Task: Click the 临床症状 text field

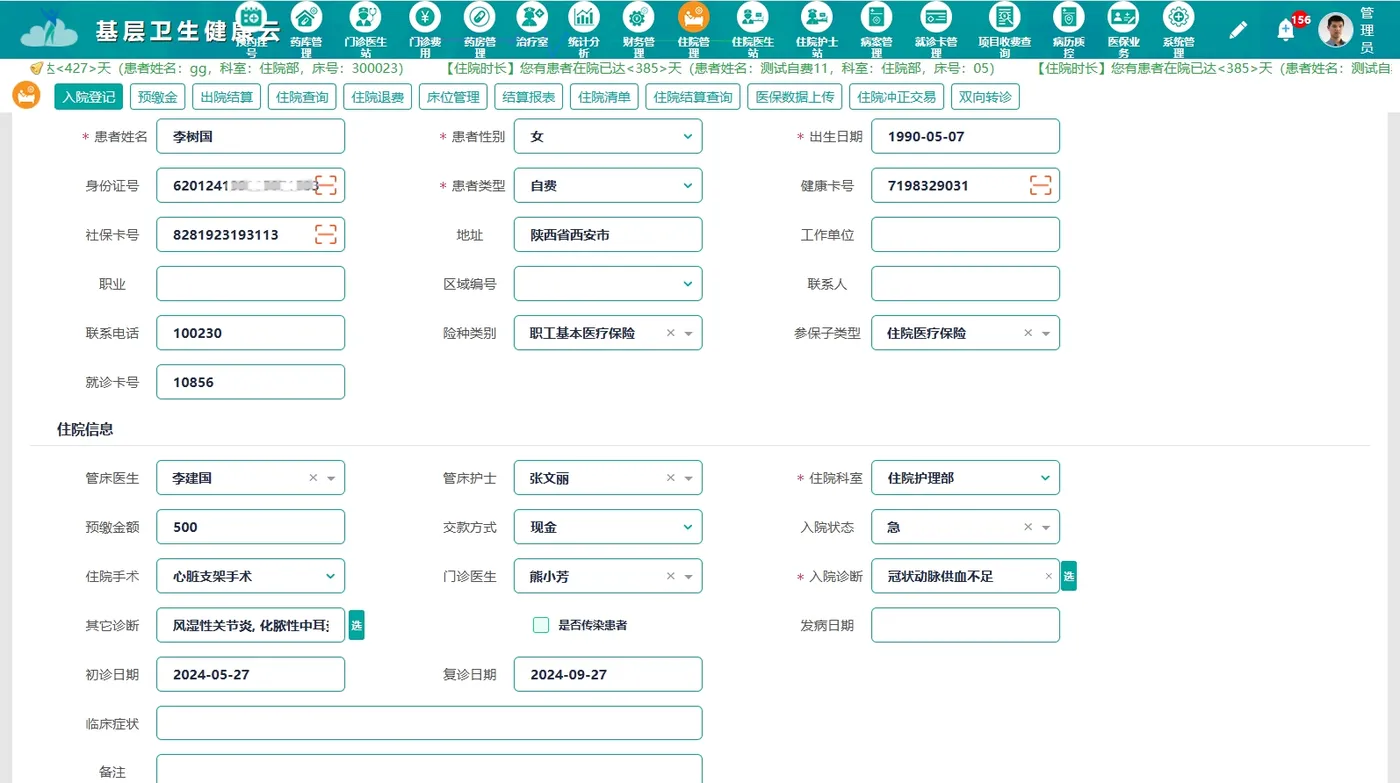Action: click(x=429, y=723)
